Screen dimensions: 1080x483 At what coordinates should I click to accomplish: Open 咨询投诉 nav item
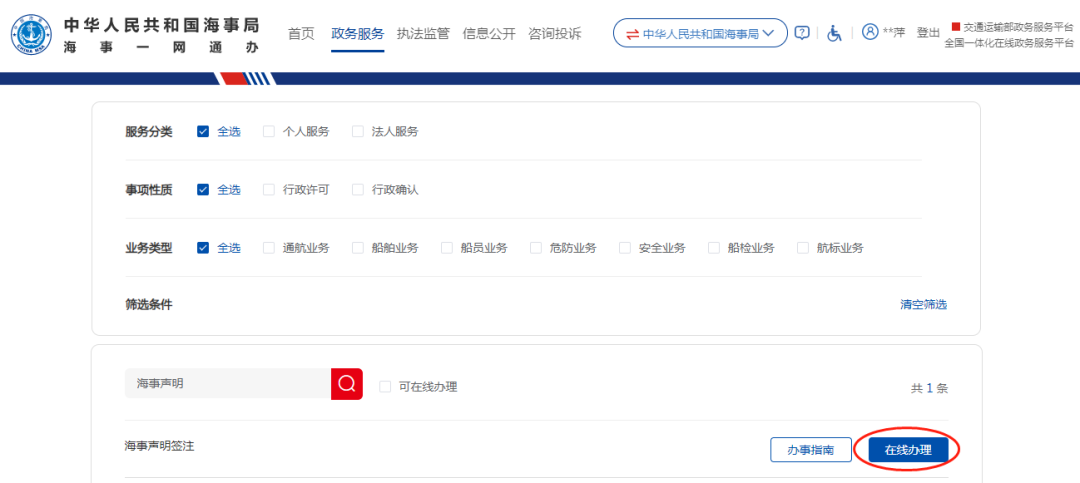tap(554, 34)
